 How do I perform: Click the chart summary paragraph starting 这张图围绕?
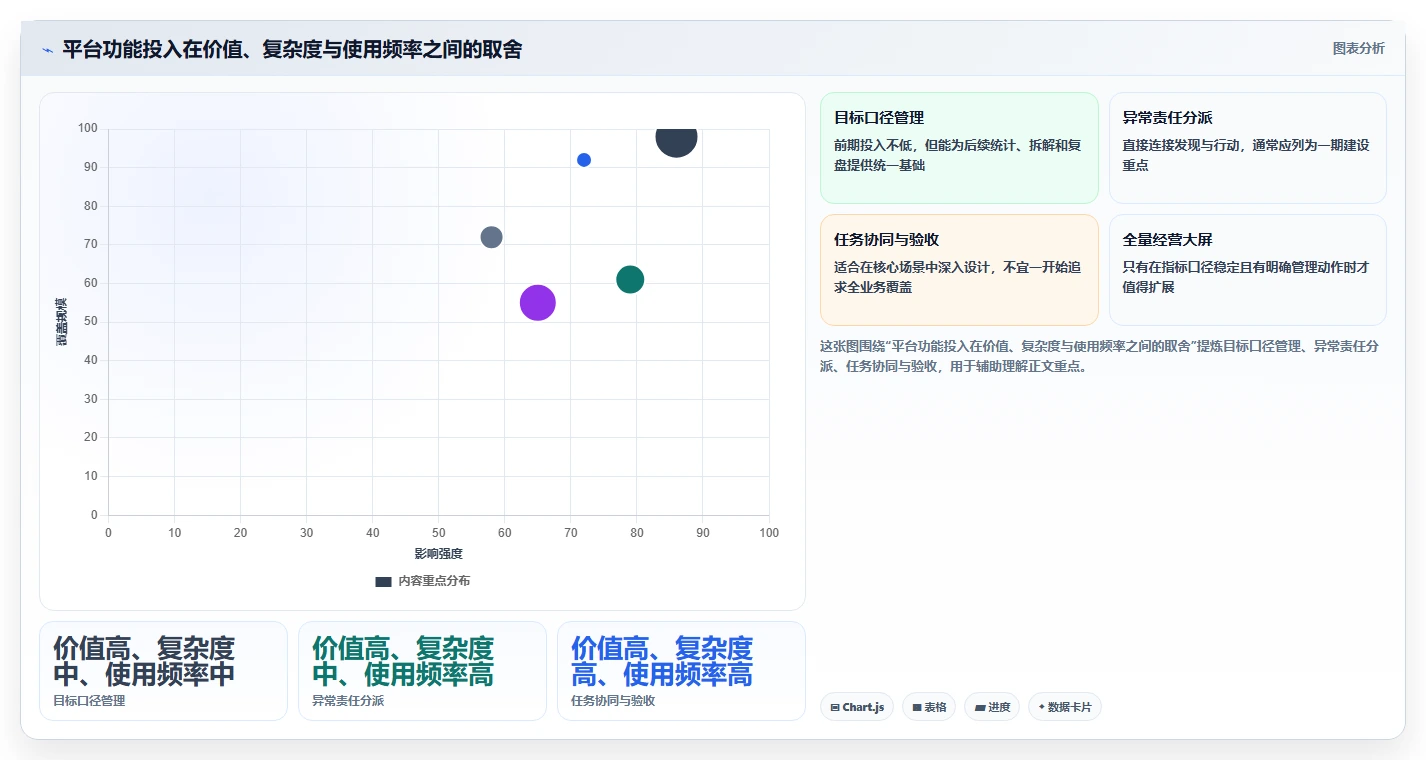(1100, 356)
